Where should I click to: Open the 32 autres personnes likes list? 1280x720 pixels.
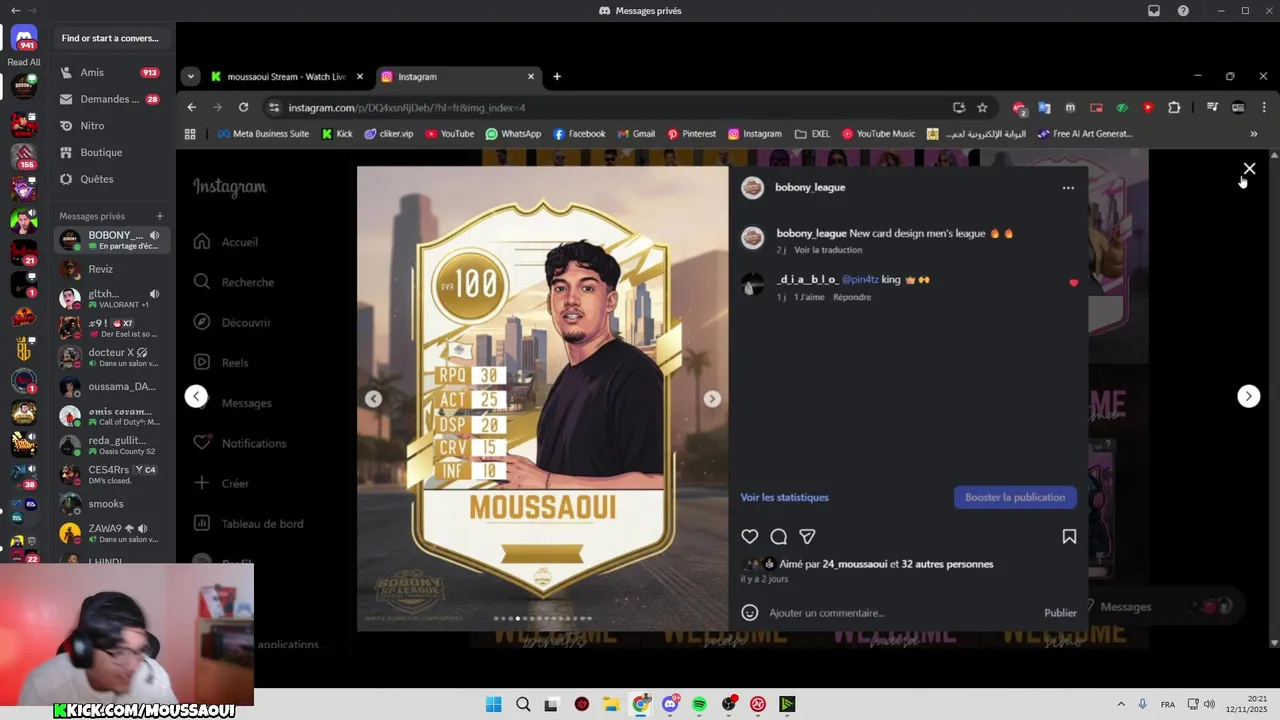coord(947,564)
